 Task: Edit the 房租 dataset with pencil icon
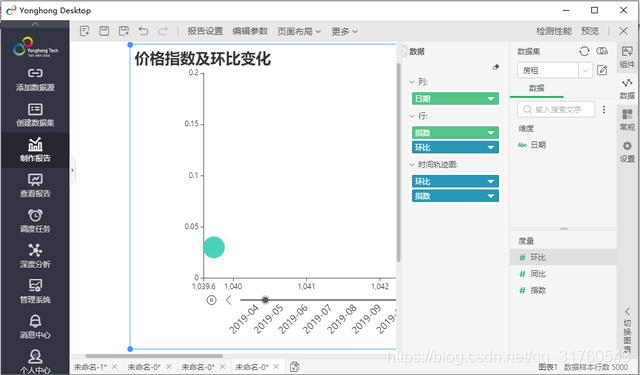coord(602,70)
